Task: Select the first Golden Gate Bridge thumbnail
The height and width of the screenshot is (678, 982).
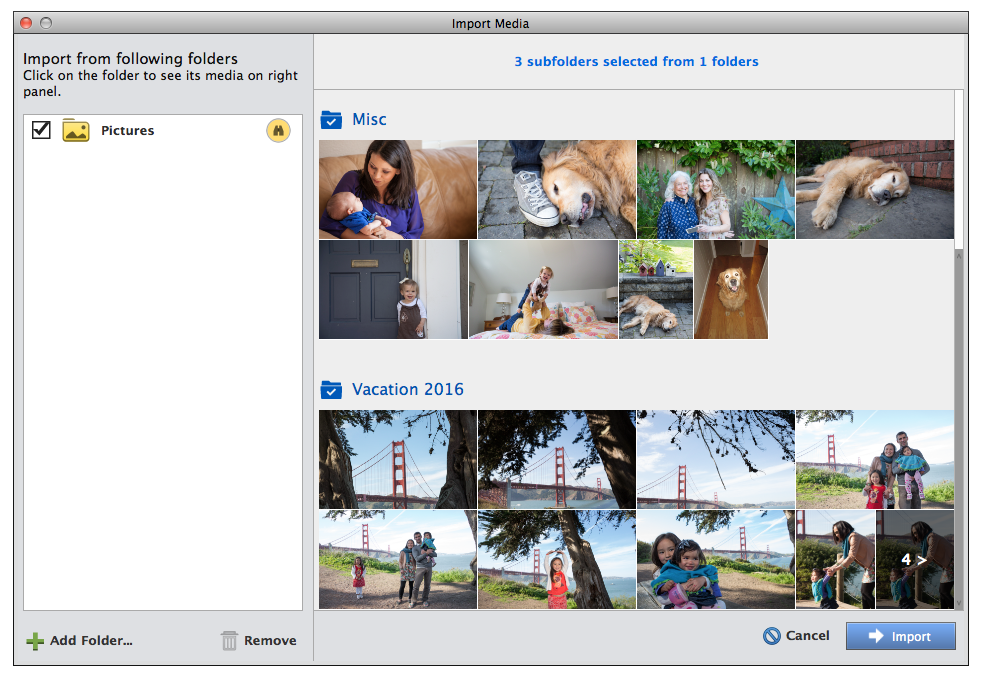Action: pyautogui.click(x=397, y=459)
